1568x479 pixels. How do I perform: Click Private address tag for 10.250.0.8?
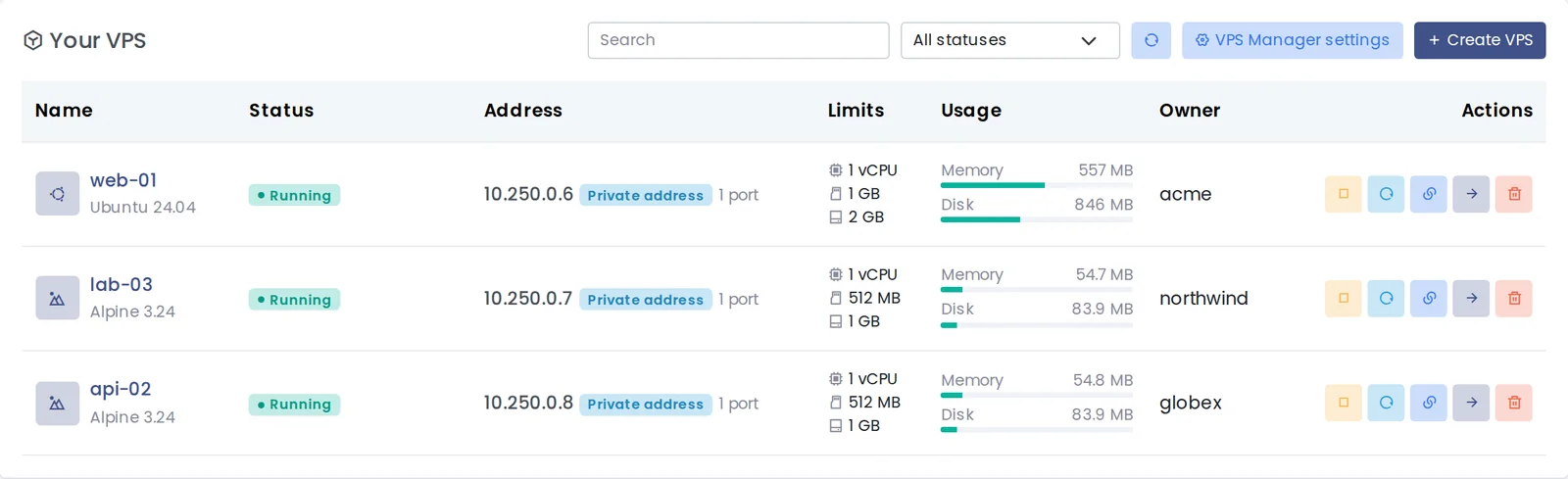pyautogui.click(x=646, y=404)
